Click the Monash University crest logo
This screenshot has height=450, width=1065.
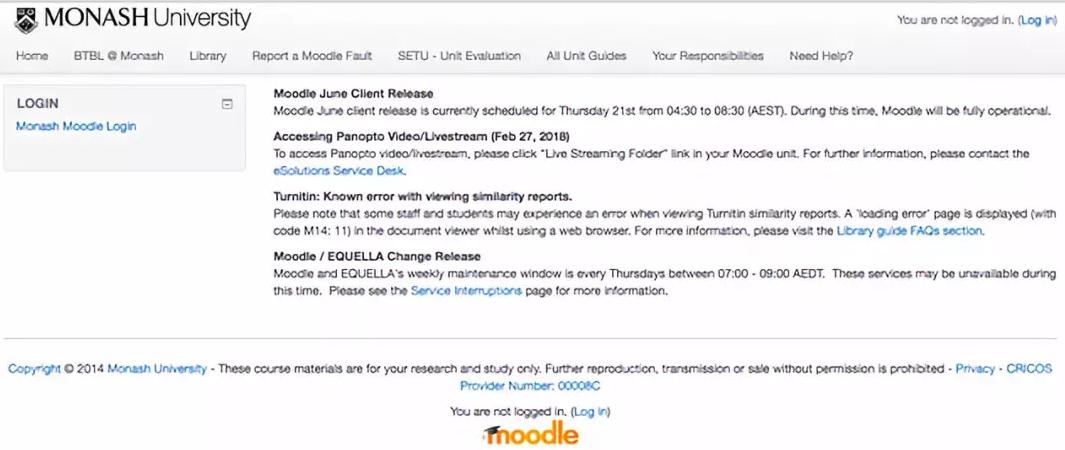point(26,20)
